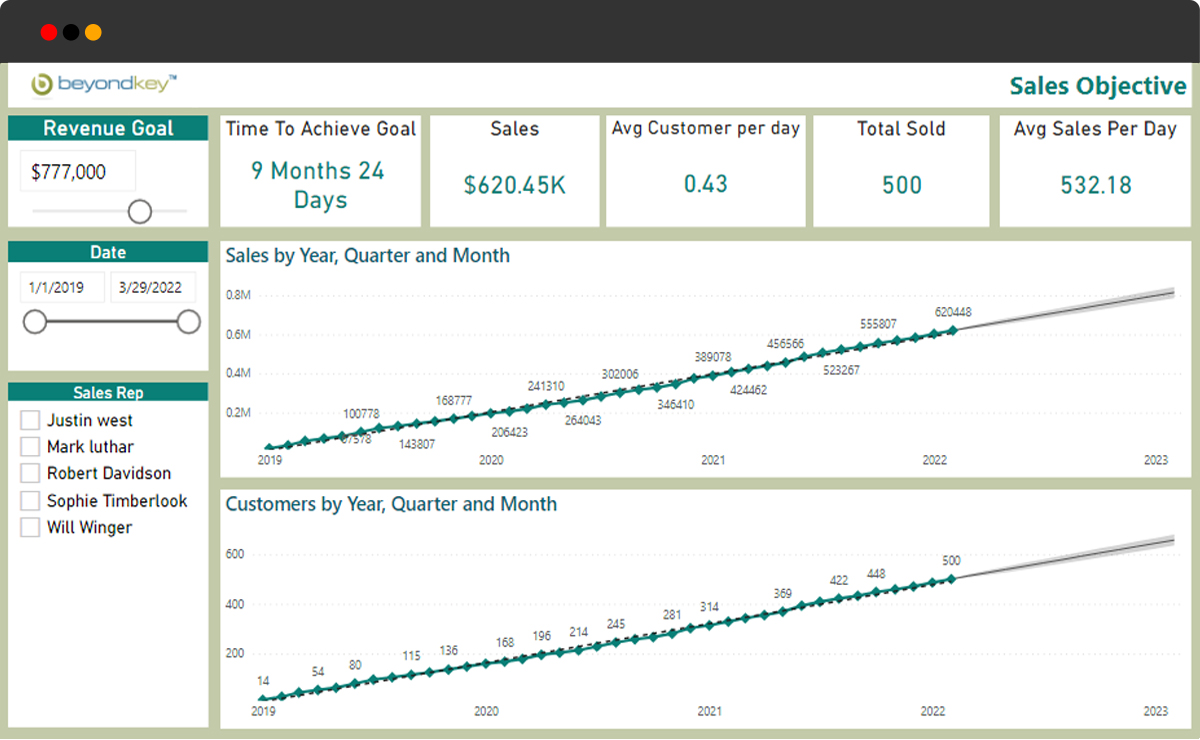
Task: Check the Will Winger checkbox
Action: tap(29, 527)
